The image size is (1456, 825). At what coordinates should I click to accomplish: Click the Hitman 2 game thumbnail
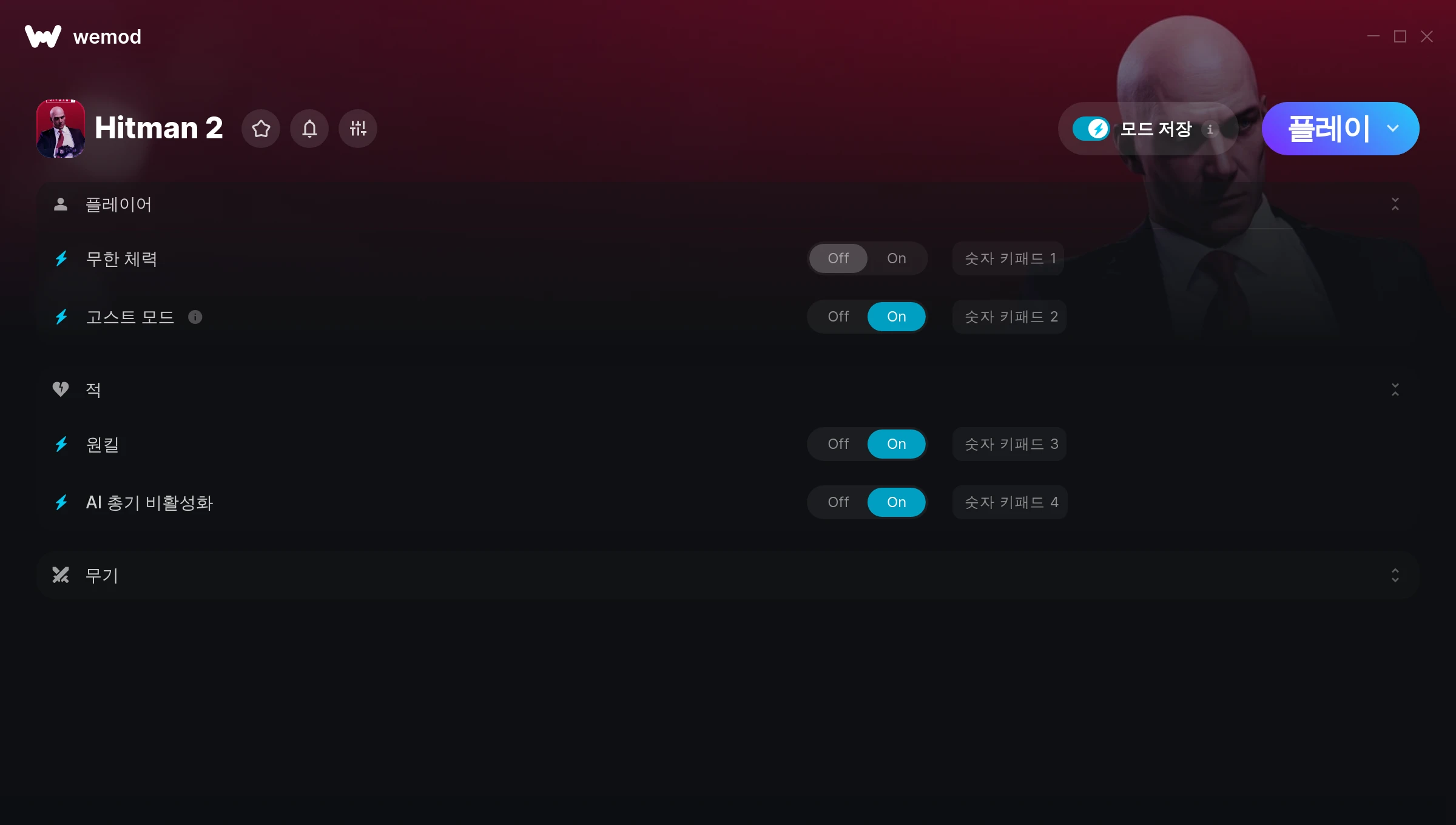pos(61,129)
